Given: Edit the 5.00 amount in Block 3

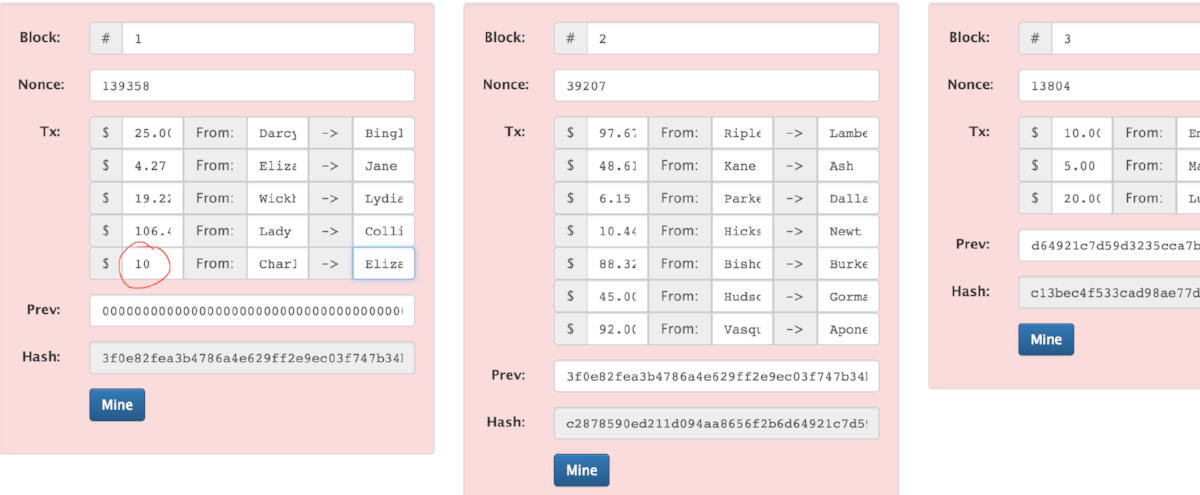Looking at the screenshot, I should click(1082, 166).
